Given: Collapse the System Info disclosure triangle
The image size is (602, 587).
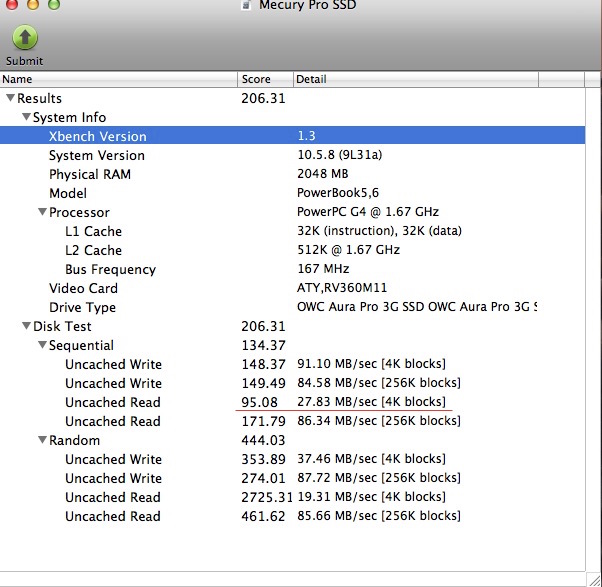Looking at the screenshot, I should [26, 117].
